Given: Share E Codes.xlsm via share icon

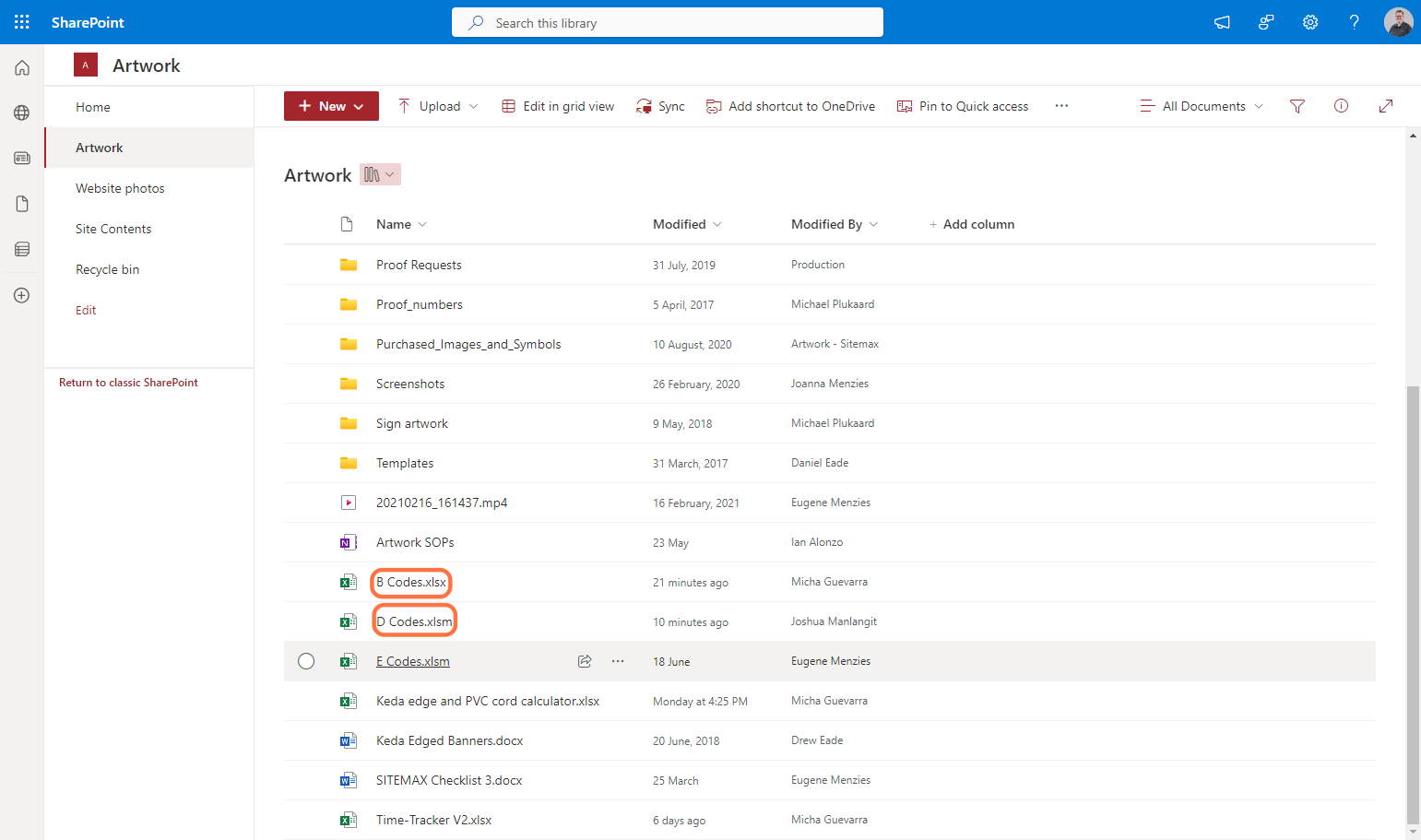Looking at the screenshot, I should pos(585,661).
